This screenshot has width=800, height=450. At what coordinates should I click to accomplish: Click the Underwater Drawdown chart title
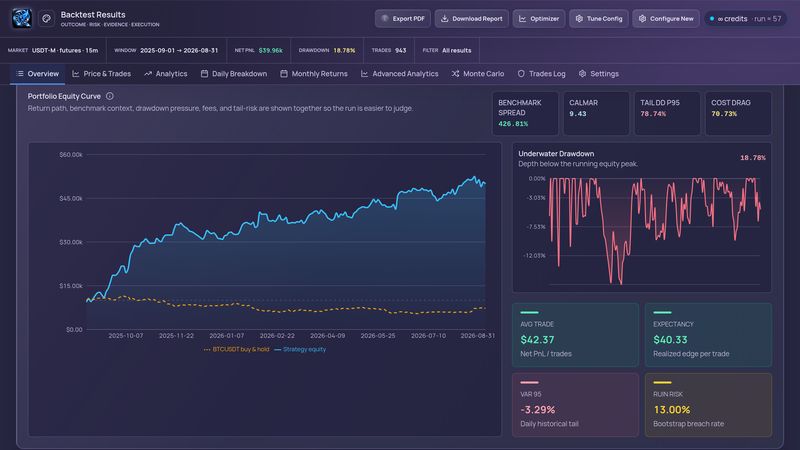pyautogui.click(x=556, y=154)
